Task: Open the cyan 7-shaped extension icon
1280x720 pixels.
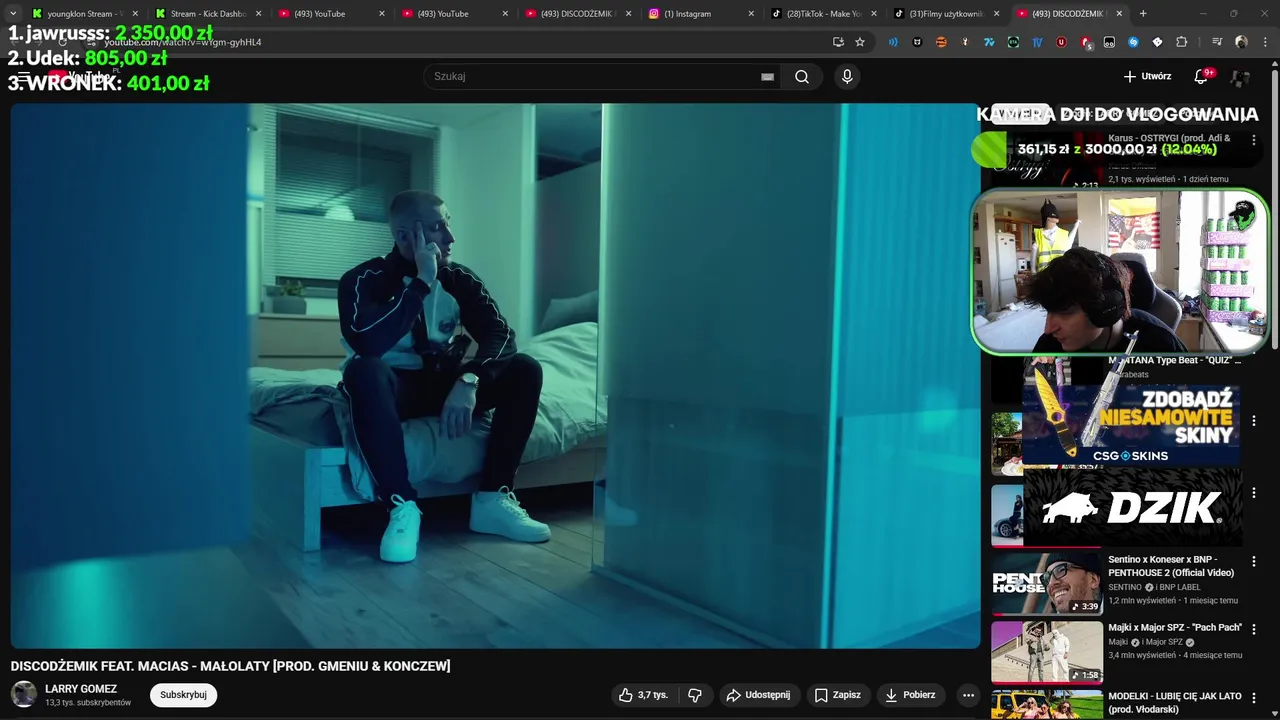Action: click(x=989, y=42)
